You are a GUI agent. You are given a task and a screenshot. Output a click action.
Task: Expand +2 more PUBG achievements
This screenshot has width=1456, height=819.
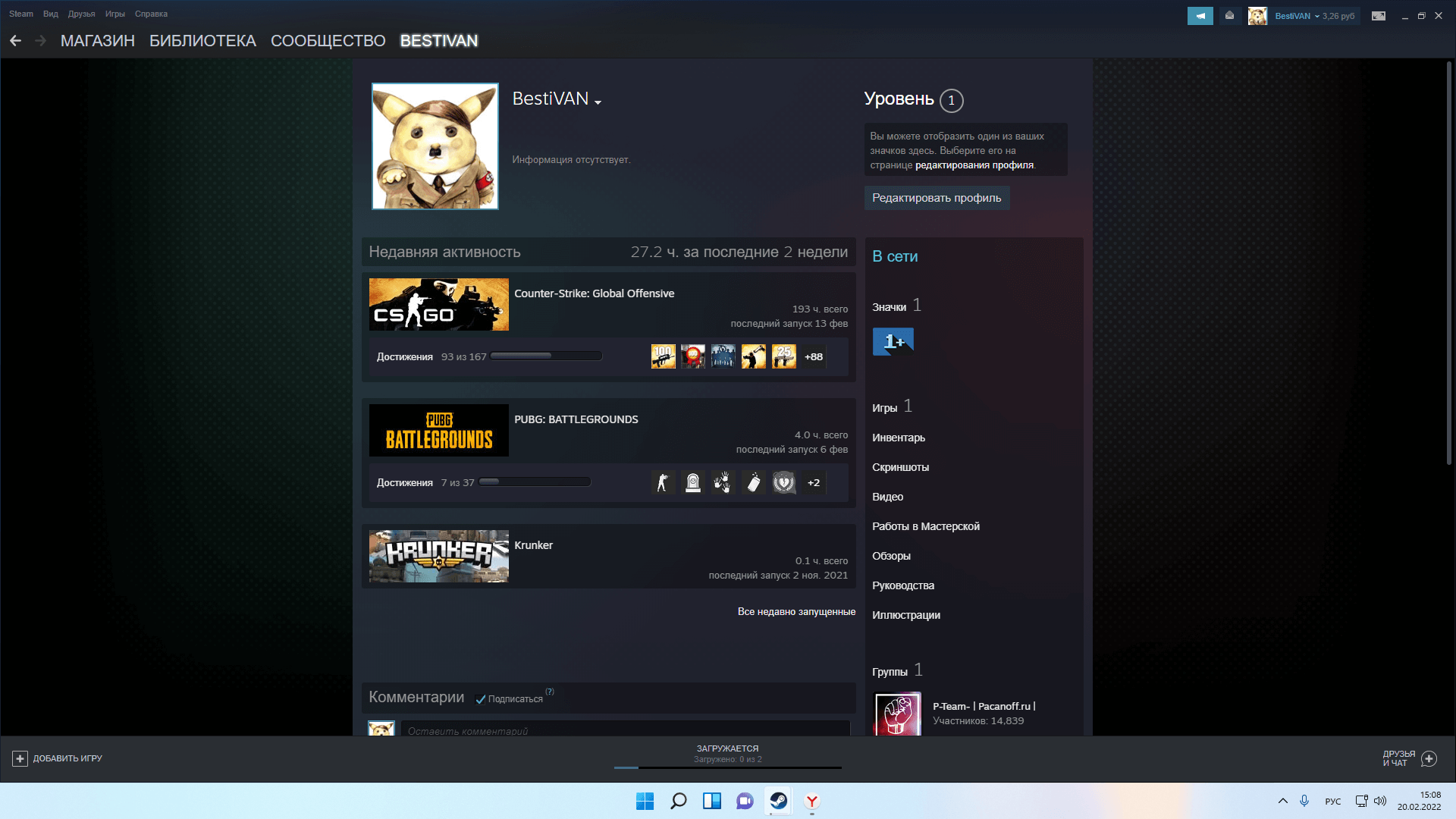tap(814, 482)
